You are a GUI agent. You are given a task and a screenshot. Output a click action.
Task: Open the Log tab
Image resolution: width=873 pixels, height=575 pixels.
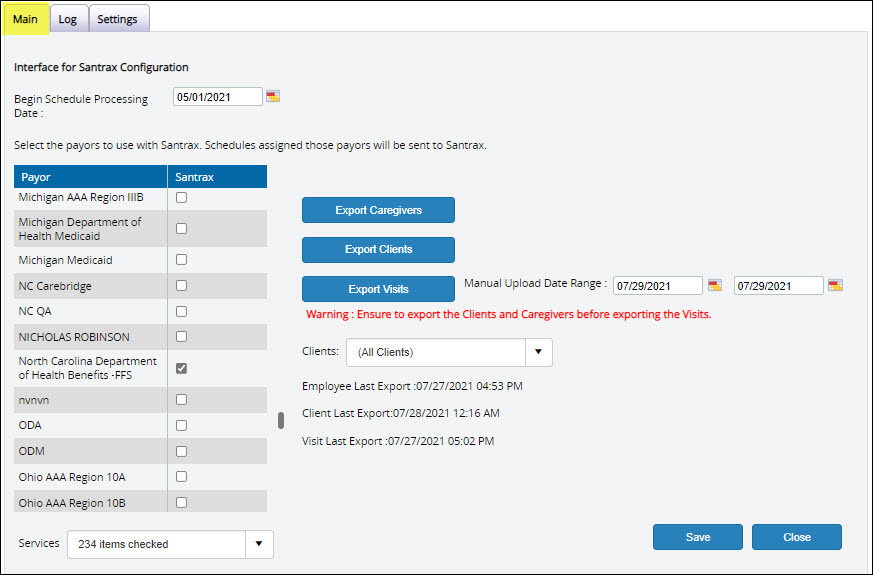pos(68,19)
